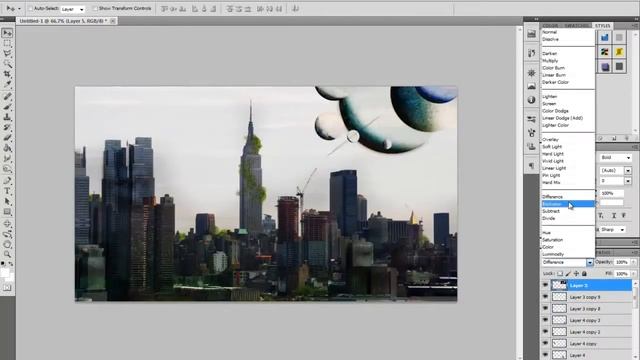
Task: Open the Clone Source panel icon
Action: (531, 146)
